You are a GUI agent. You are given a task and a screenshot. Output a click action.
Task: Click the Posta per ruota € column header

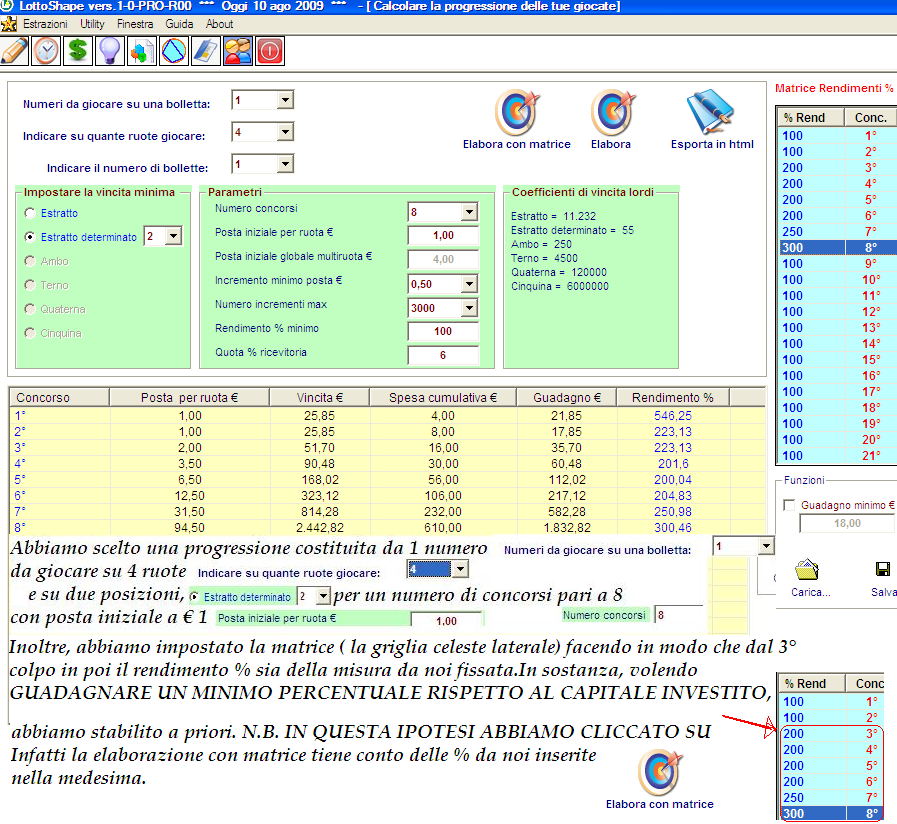189,397
